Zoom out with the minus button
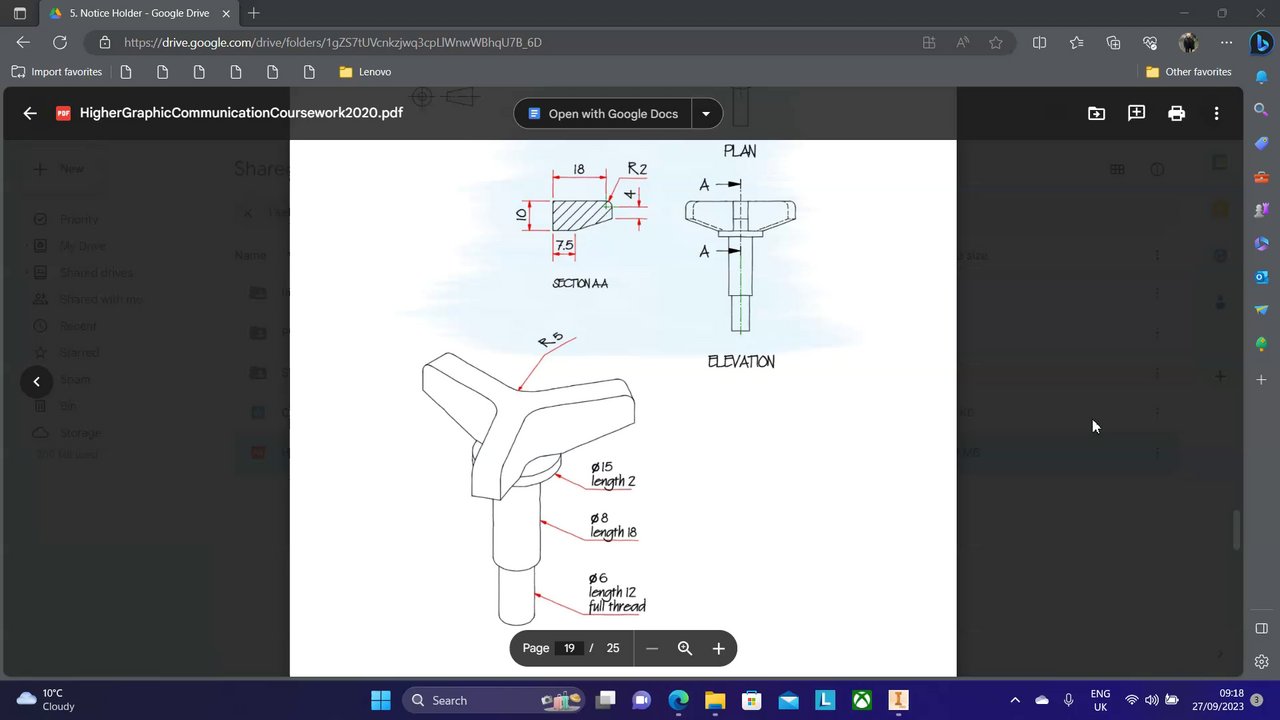The height and width of the screenshot is (720, 1280). (652, 648)
